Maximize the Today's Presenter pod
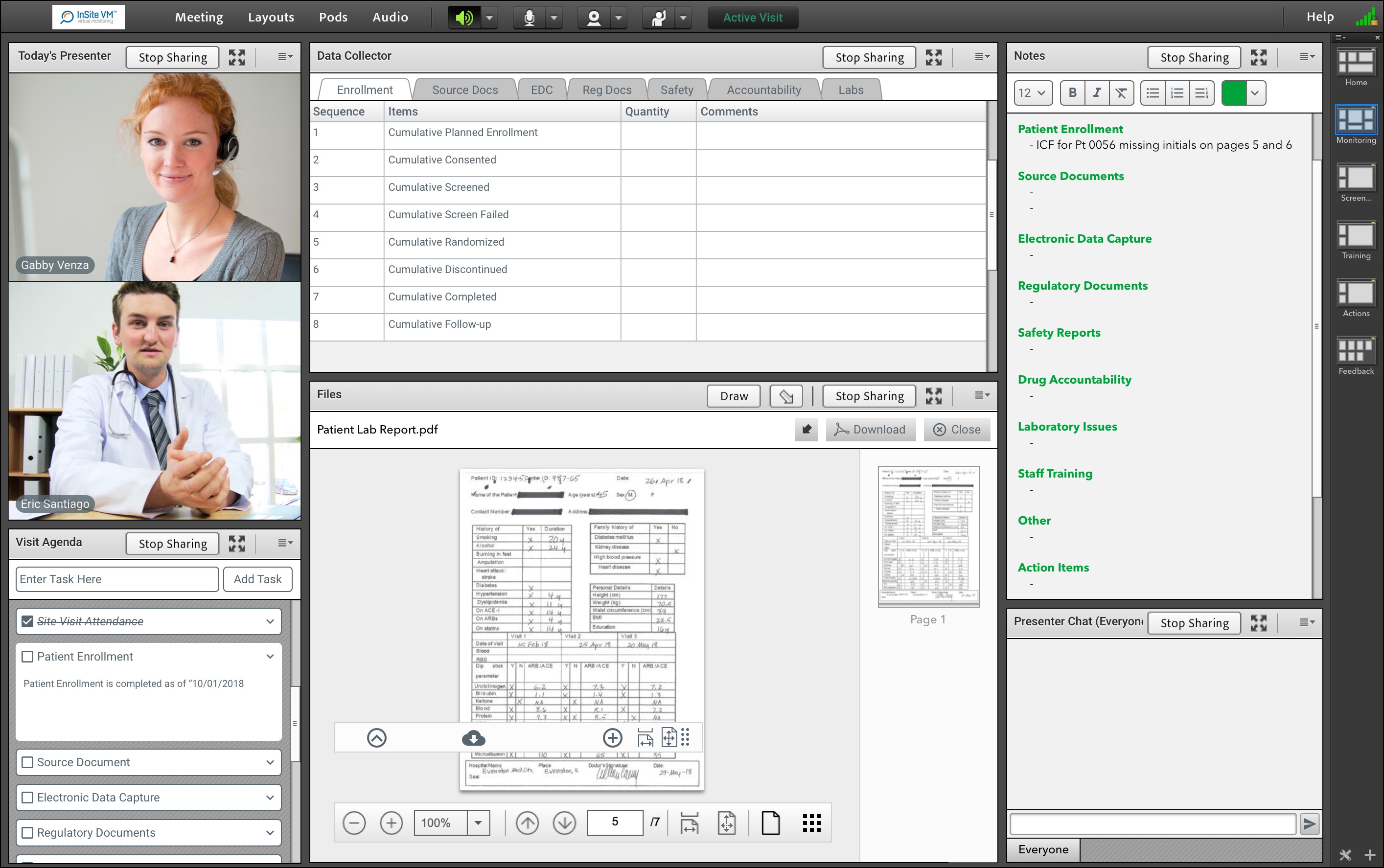1384x868 pixels. (x=236, y=57)
